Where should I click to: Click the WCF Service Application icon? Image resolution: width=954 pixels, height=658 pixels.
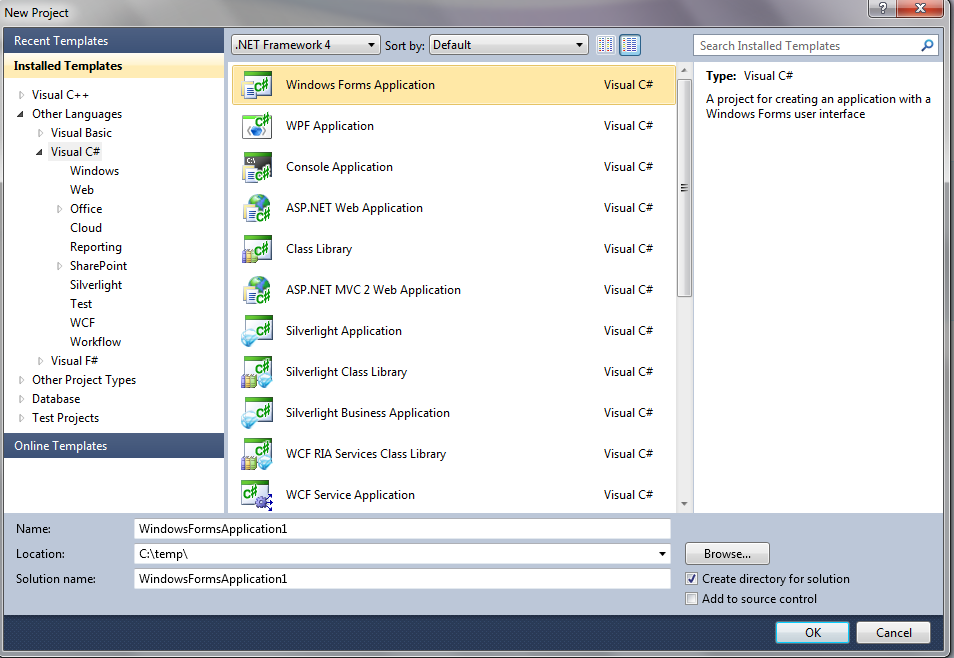pos(257,495)
